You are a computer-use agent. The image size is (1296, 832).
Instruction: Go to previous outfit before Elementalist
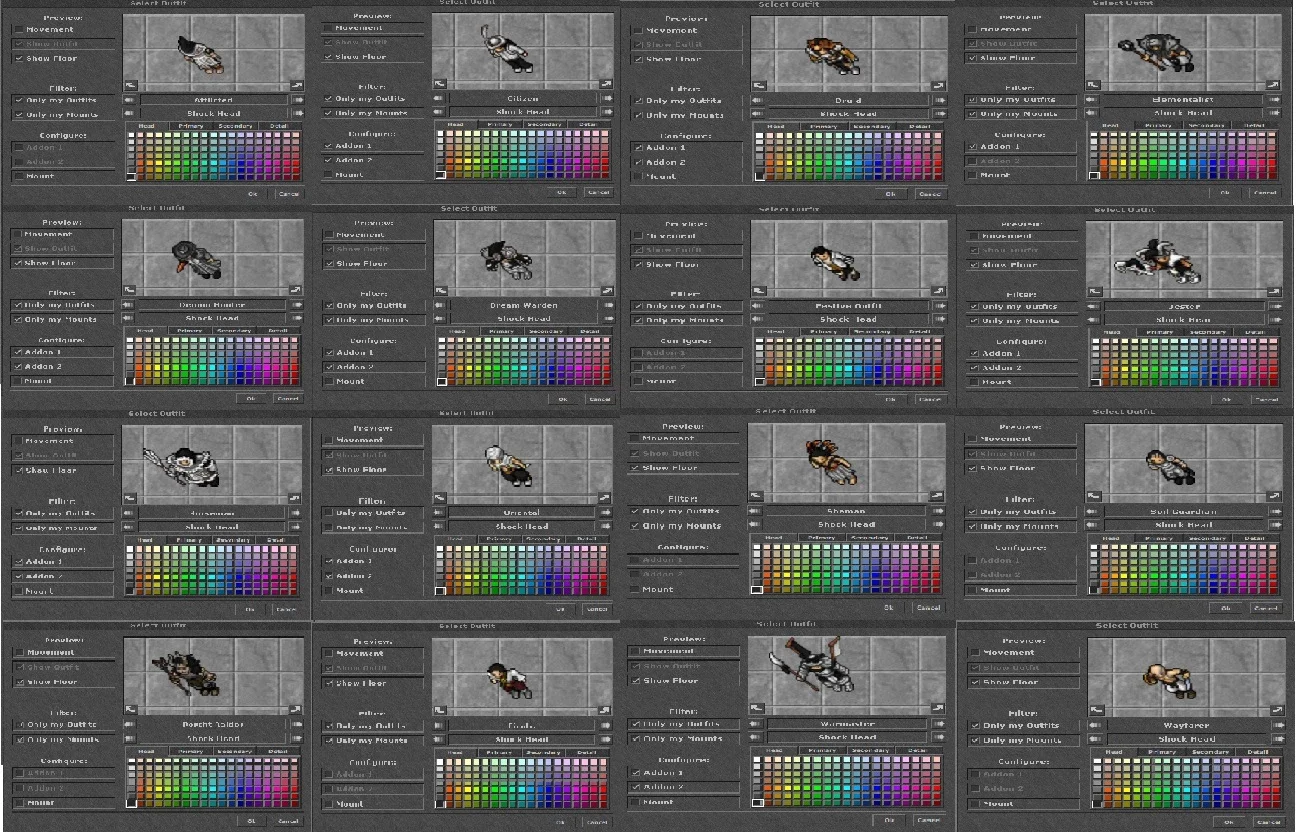click(1093, 100)
